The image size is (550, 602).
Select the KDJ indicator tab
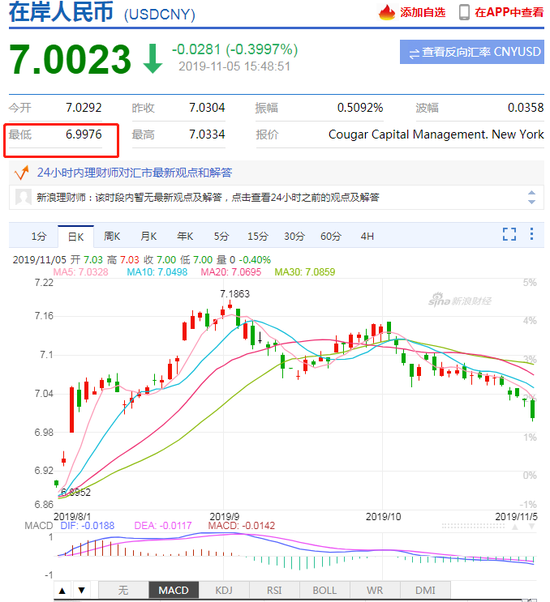(x=224, y=590)
